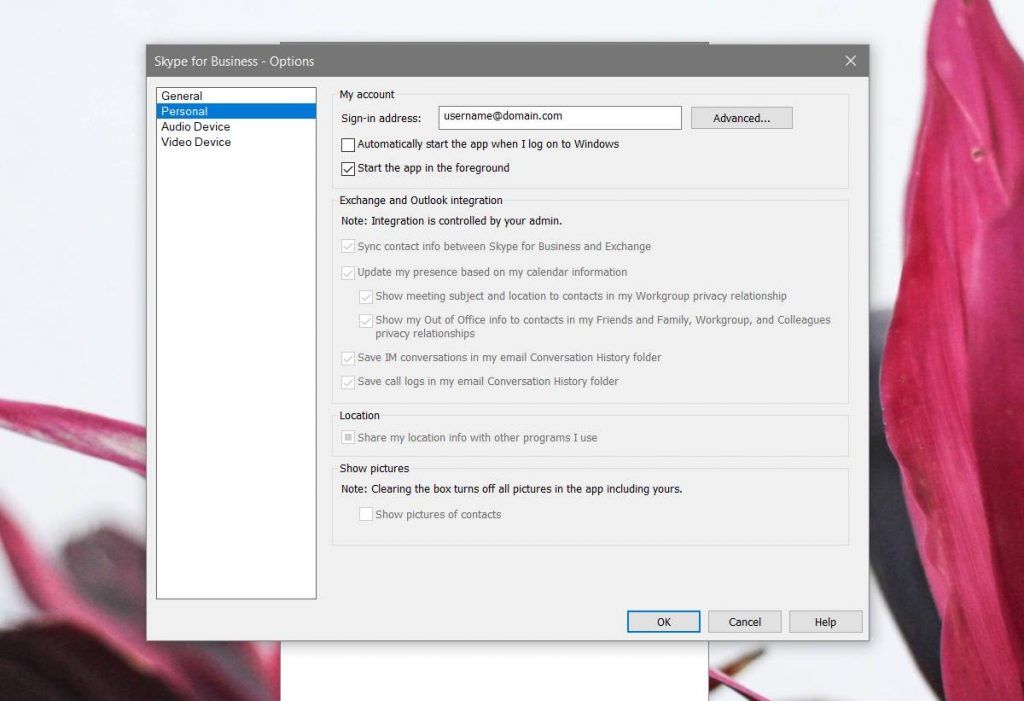Select the Personal options category

(185, 111)
